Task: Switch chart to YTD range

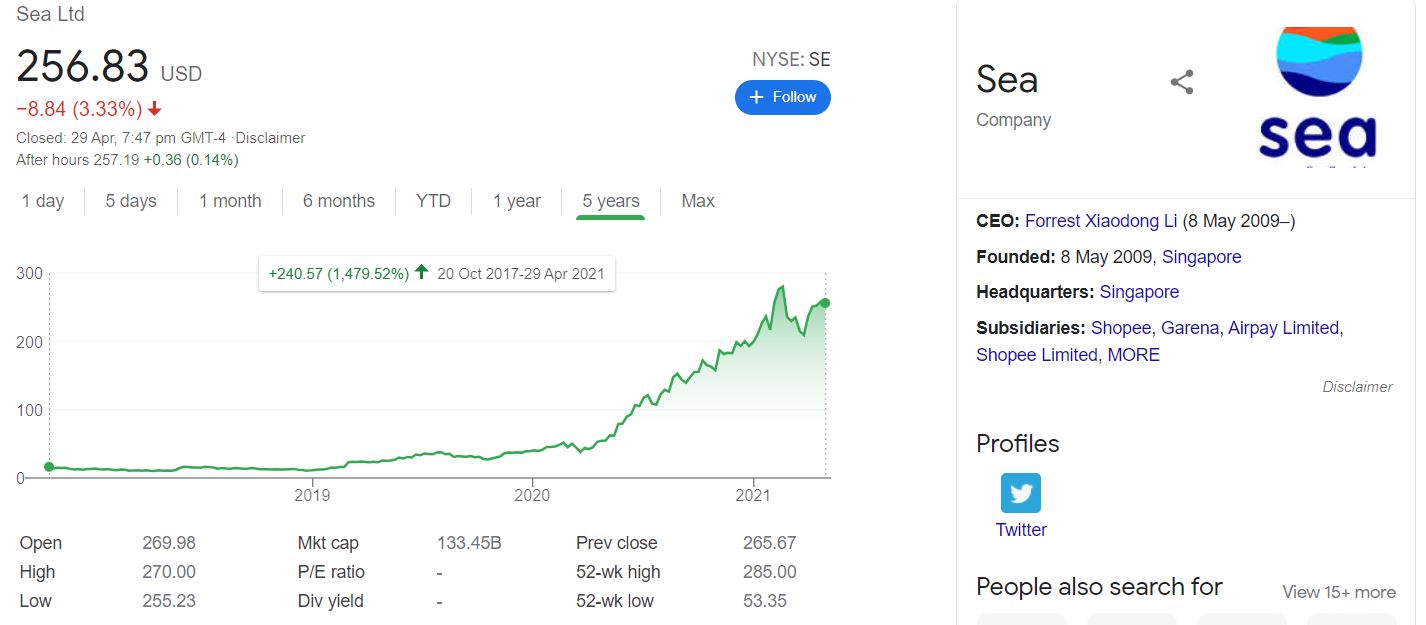Action: 434,201
